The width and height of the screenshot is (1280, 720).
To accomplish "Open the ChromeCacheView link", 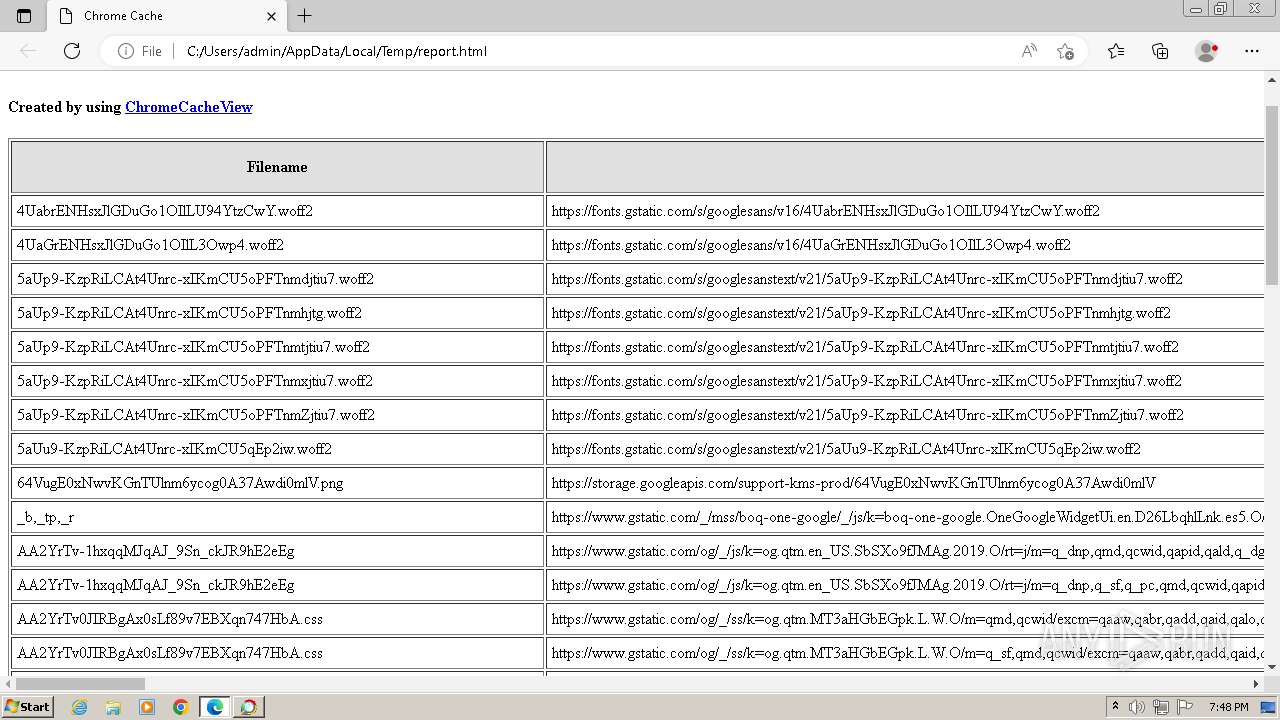I will click(x=188, y=107).
